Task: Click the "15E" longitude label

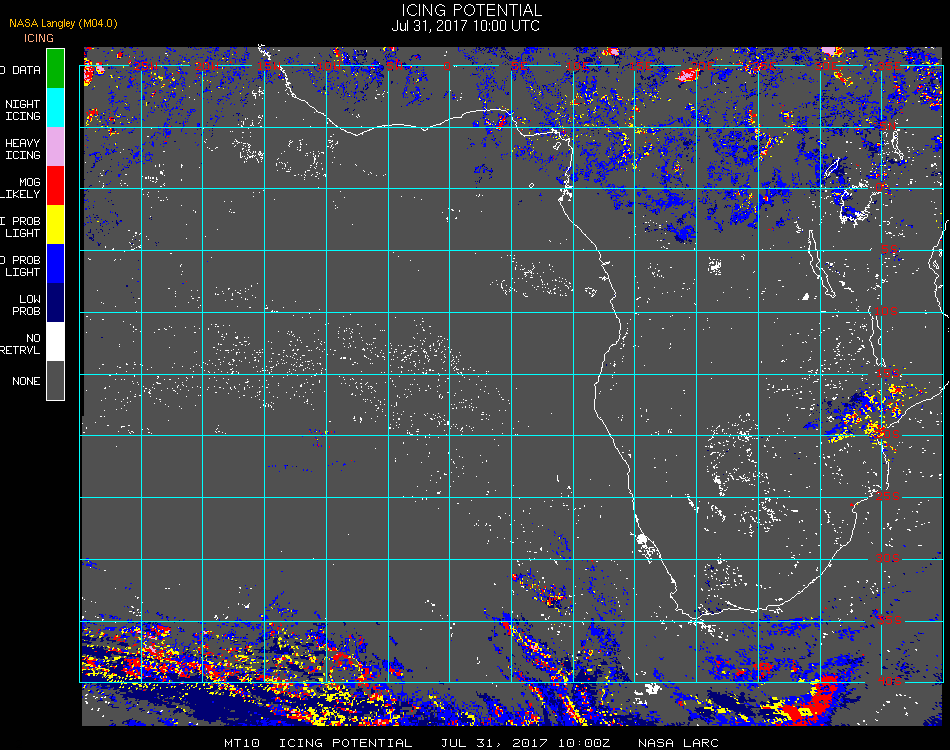Action: 640,65
